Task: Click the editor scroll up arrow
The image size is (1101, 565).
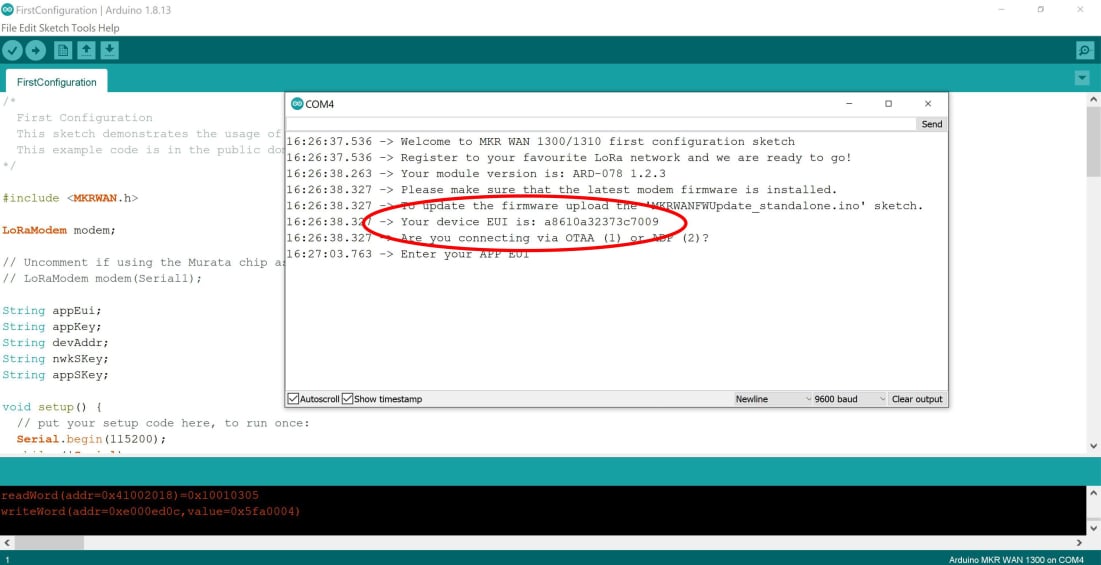Action: pos(1094,100)
